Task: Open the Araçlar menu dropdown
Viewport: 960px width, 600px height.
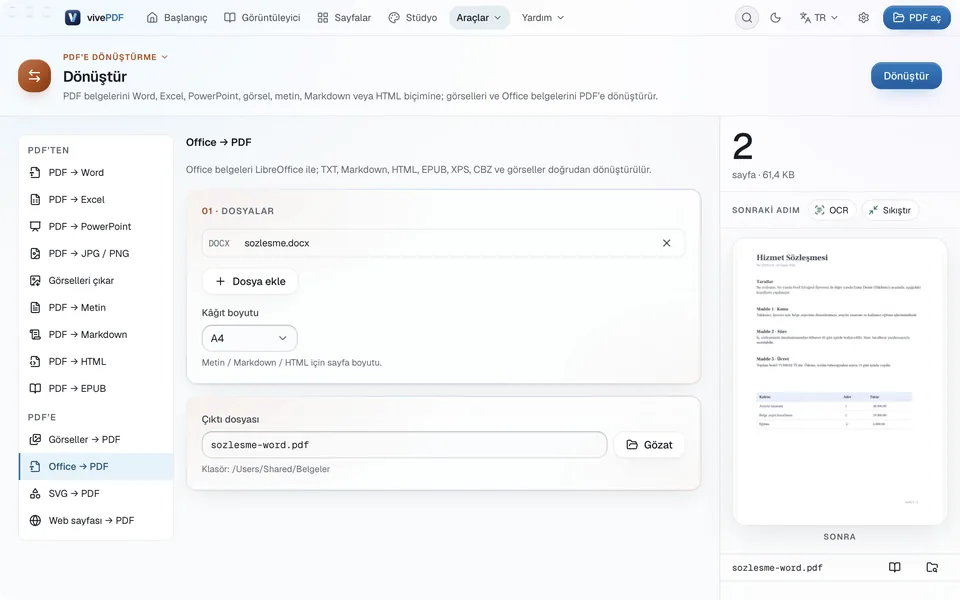Action: [x=479, y=18]
